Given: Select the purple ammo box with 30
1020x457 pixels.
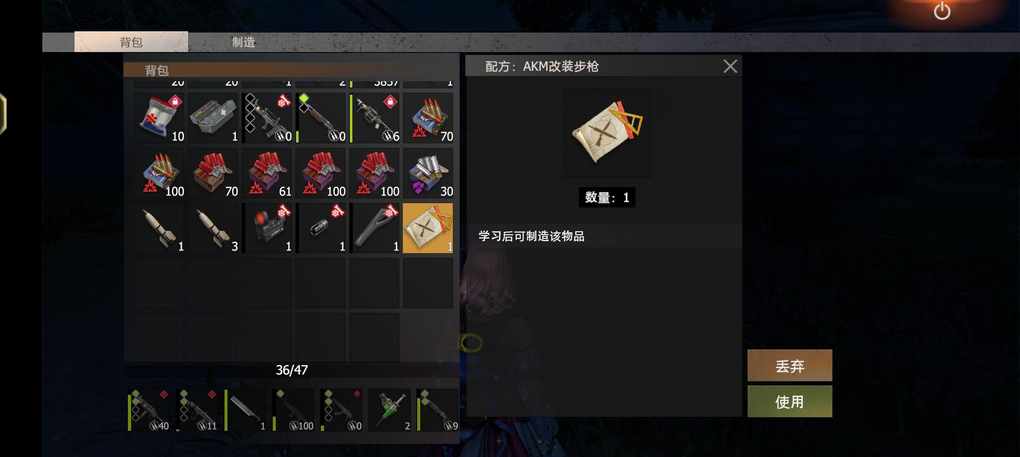Looking at the screenshot, I should pos(428,173).
